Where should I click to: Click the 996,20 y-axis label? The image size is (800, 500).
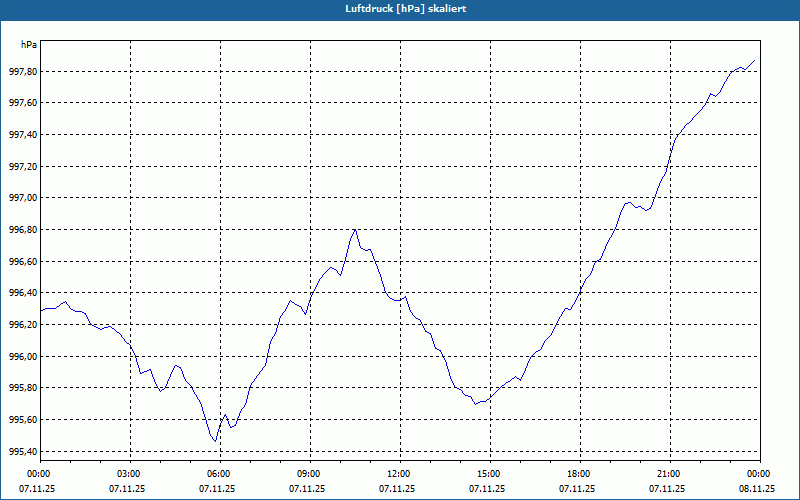pyautogui.click(x=23, y=324)
